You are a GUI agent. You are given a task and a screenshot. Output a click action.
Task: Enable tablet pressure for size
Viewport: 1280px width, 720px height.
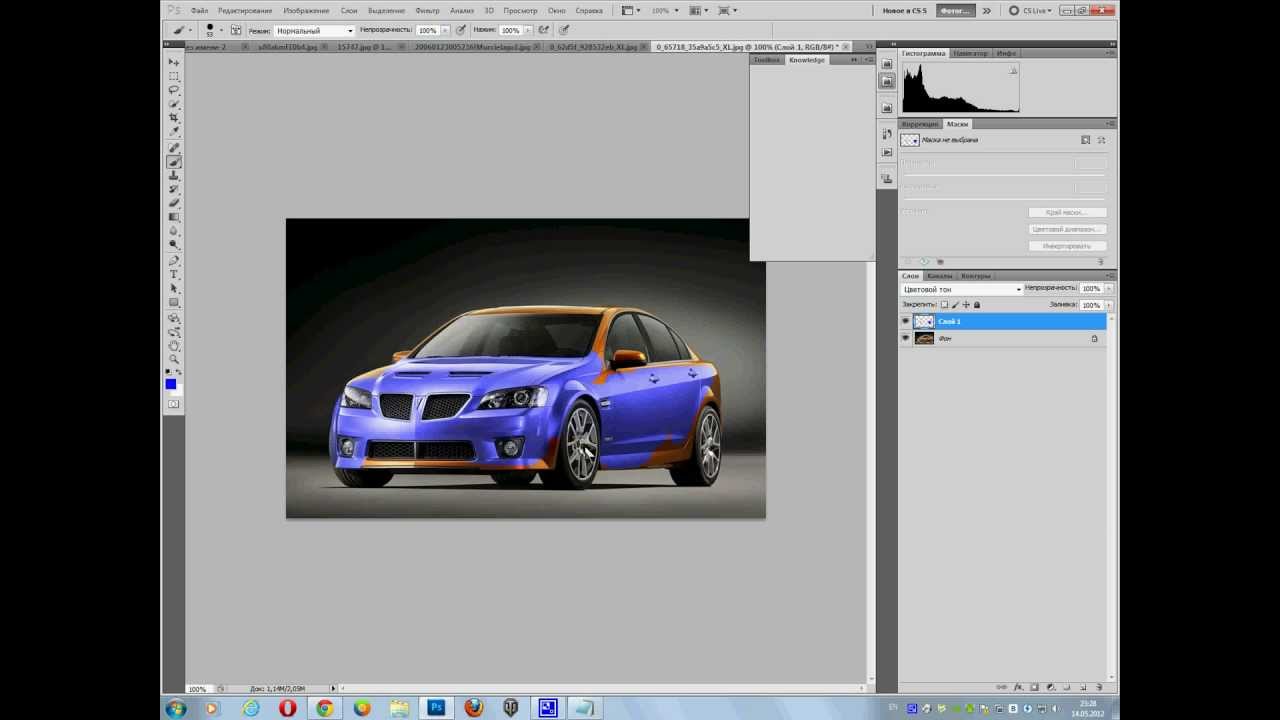pos(565,31)
